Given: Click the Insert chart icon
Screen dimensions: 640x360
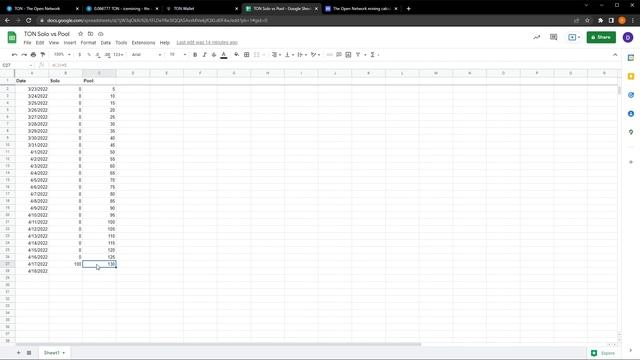Looking at the screenshot, I should [x=348, y=55].
